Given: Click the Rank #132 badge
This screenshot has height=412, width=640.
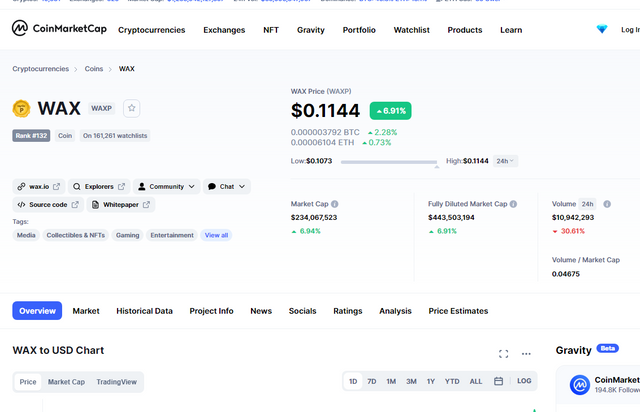Looking at the screenshot, I should [x=31, y=136].
